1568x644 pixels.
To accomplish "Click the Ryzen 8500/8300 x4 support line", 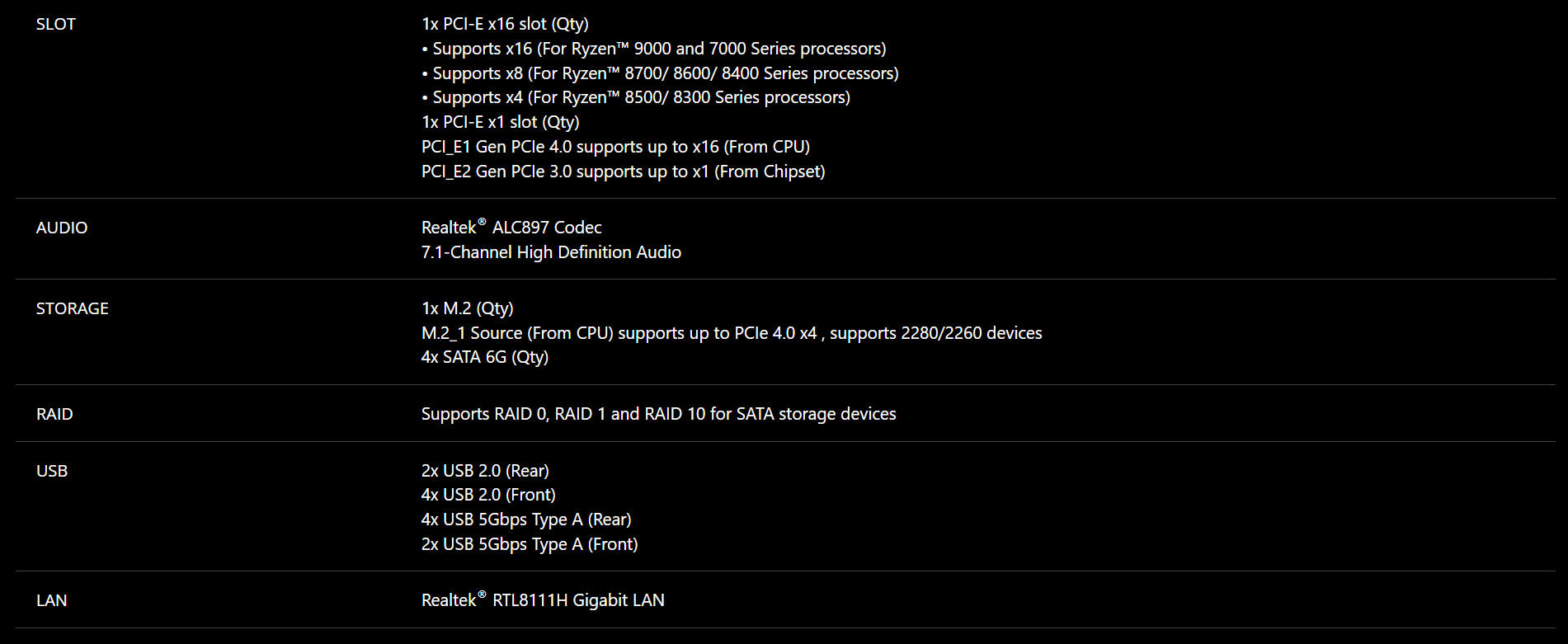I will pyautogui.click(x=636, y=97).
